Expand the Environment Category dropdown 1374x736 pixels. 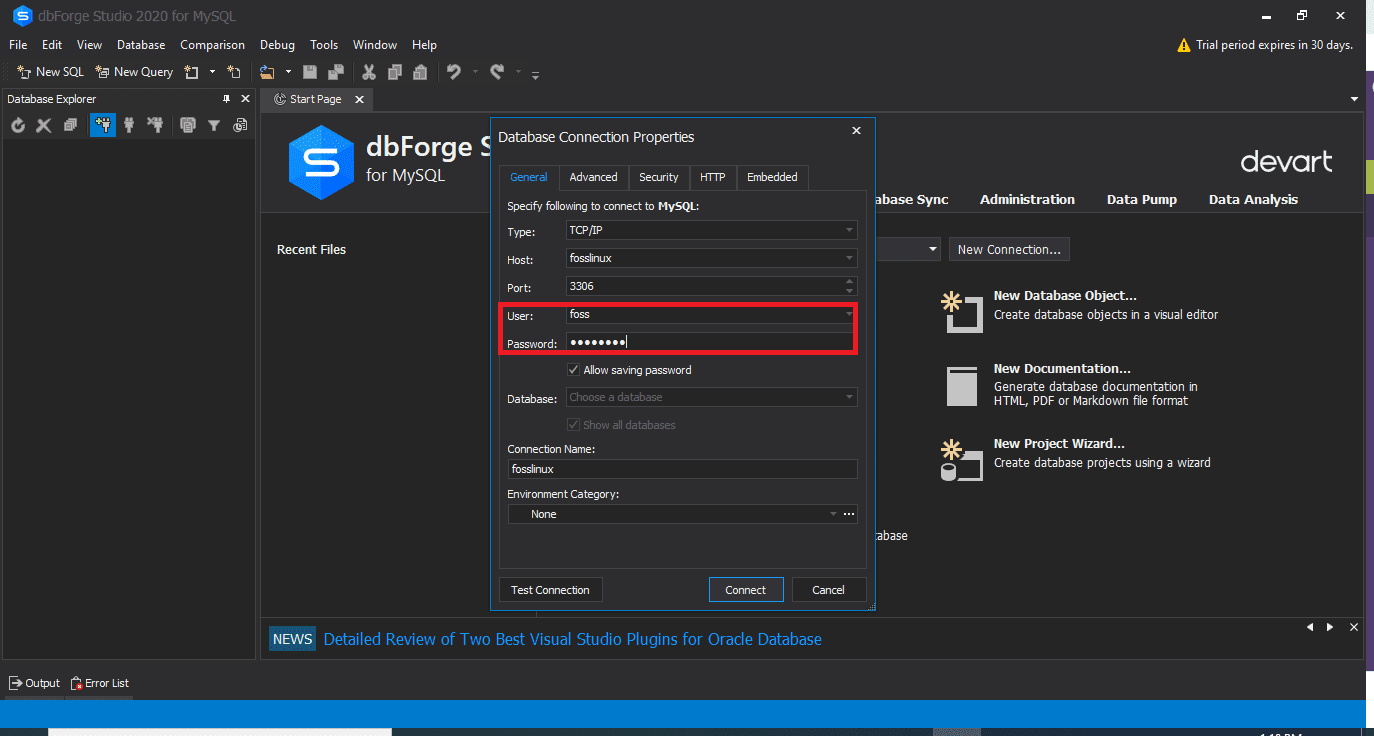tap(833, 513)
